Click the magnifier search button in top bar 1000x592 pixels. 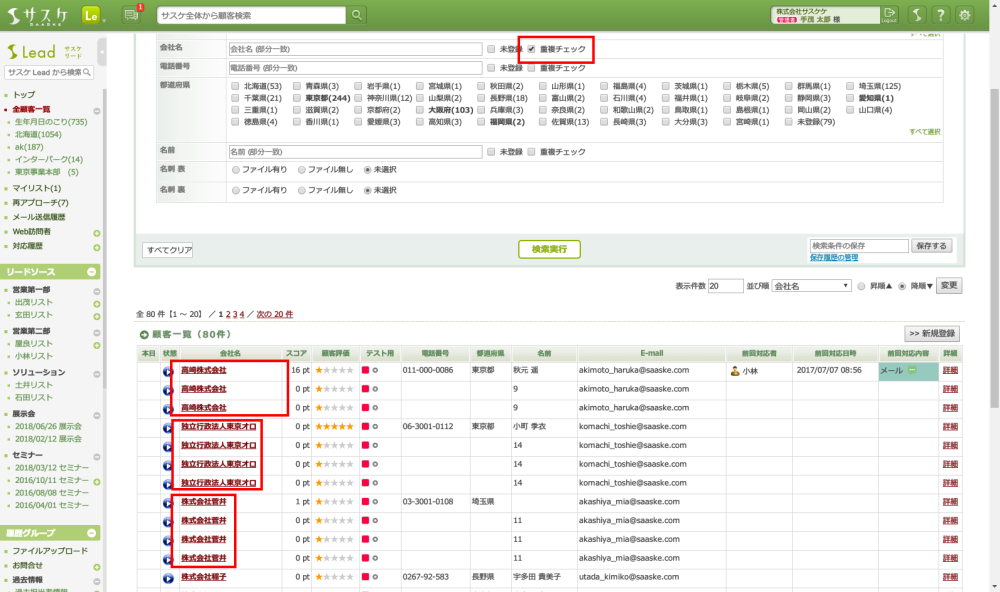(x=358, y=15)
